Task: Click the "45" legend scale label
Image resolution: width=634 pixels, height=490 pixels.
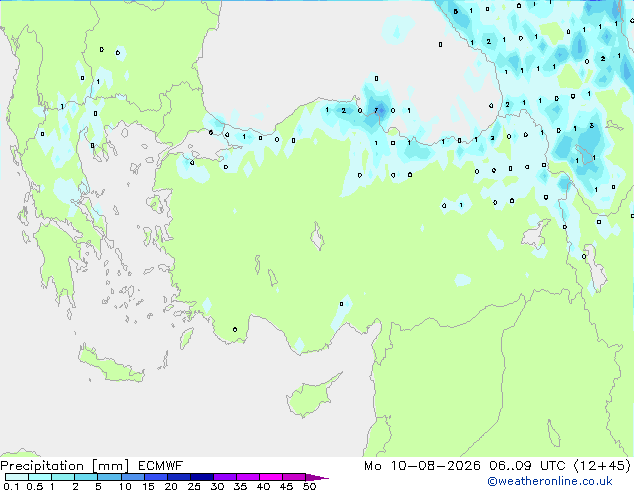Action: 286,486
